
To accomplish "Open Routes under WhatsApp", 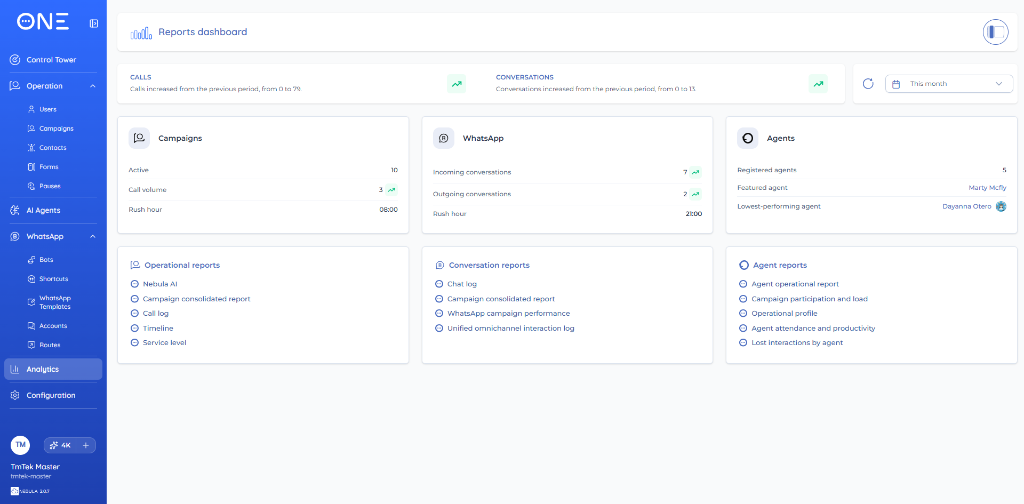I will click(50, 345).
